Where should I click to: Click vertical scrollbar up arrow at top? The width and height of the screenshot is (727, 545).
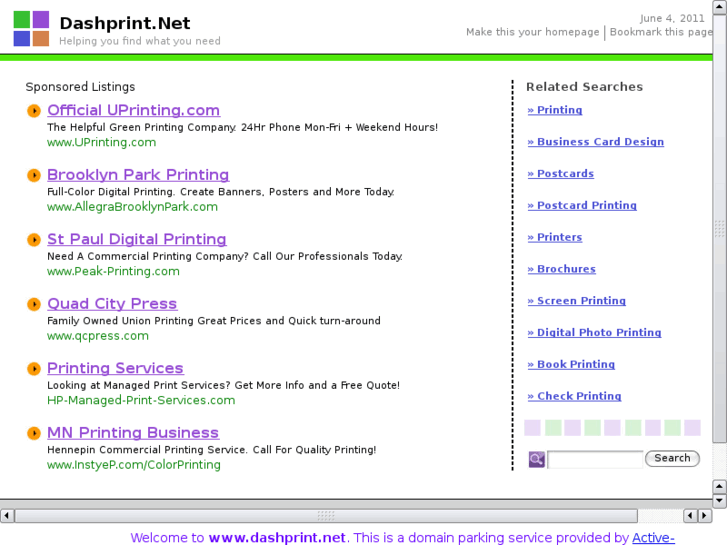point(720,7)
